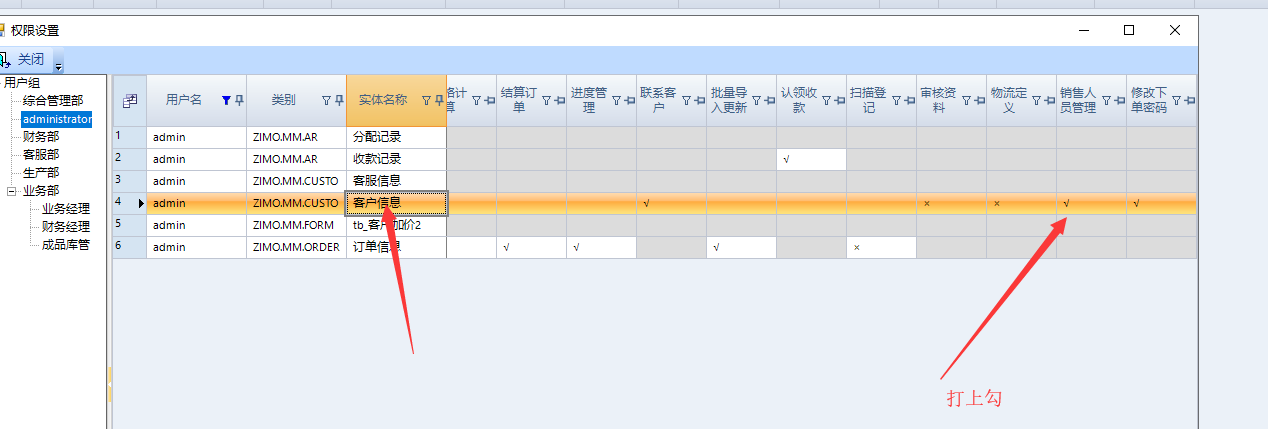Select row 1 header in the grid

[129, 137]
